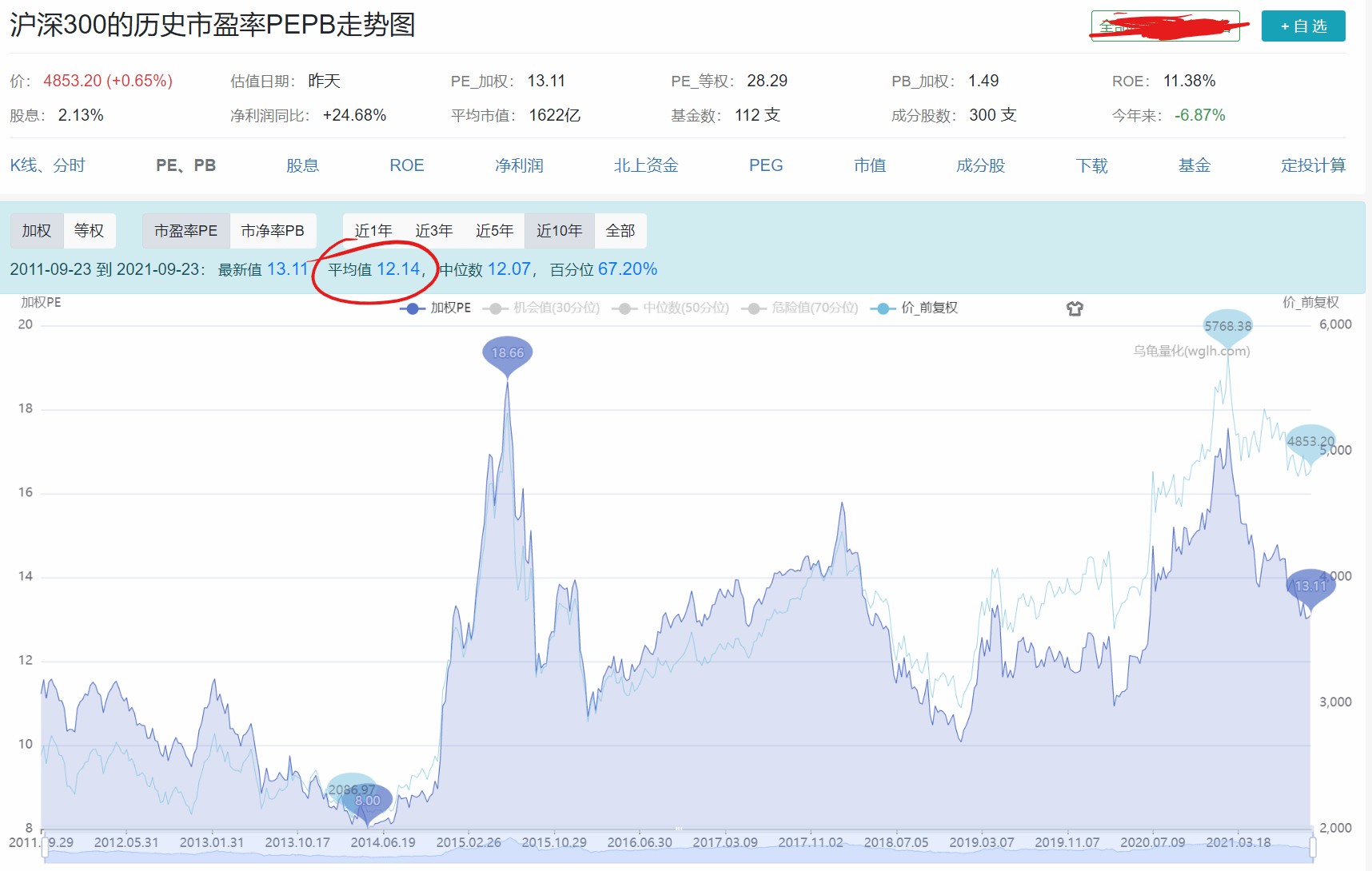The height and width of the screenshot is (871, 1372).
Task: Select the 市净率PB metric
Action: pyautogui.click(x=273, y=231)
